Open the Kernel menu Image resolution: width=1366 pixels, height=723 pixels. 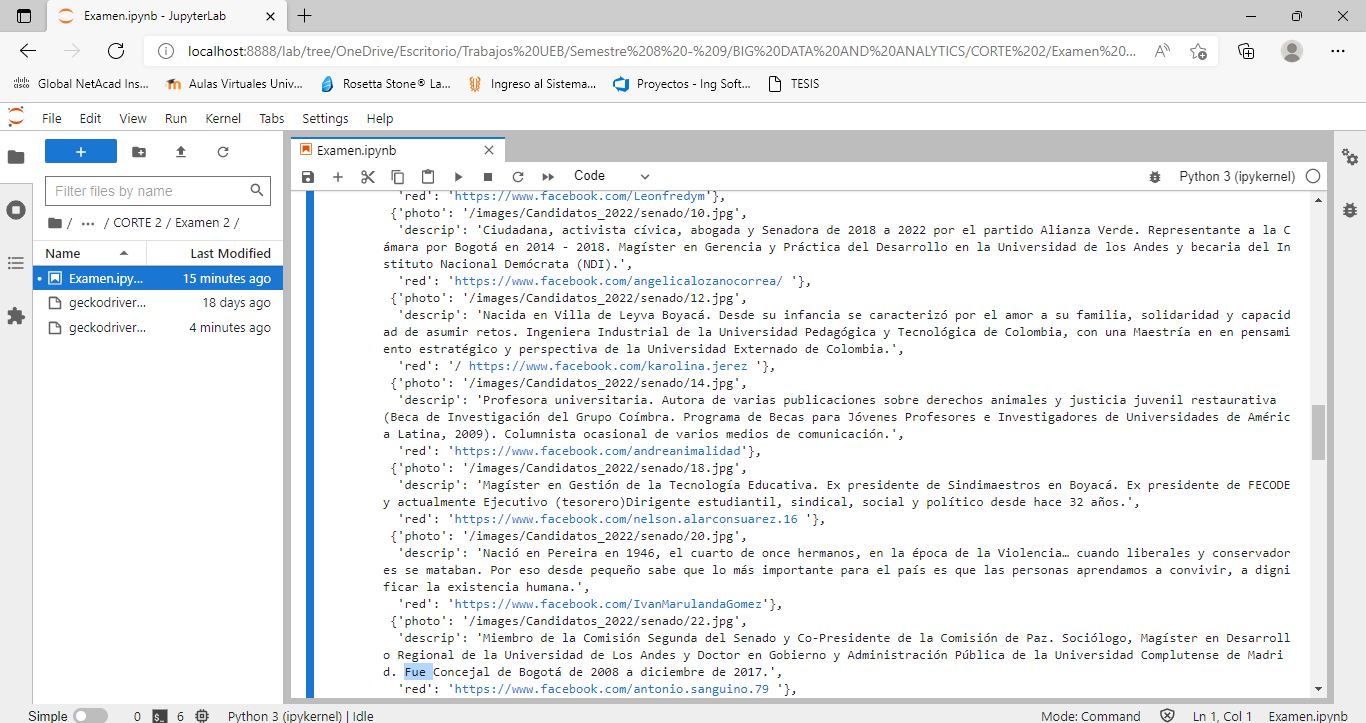223,118
